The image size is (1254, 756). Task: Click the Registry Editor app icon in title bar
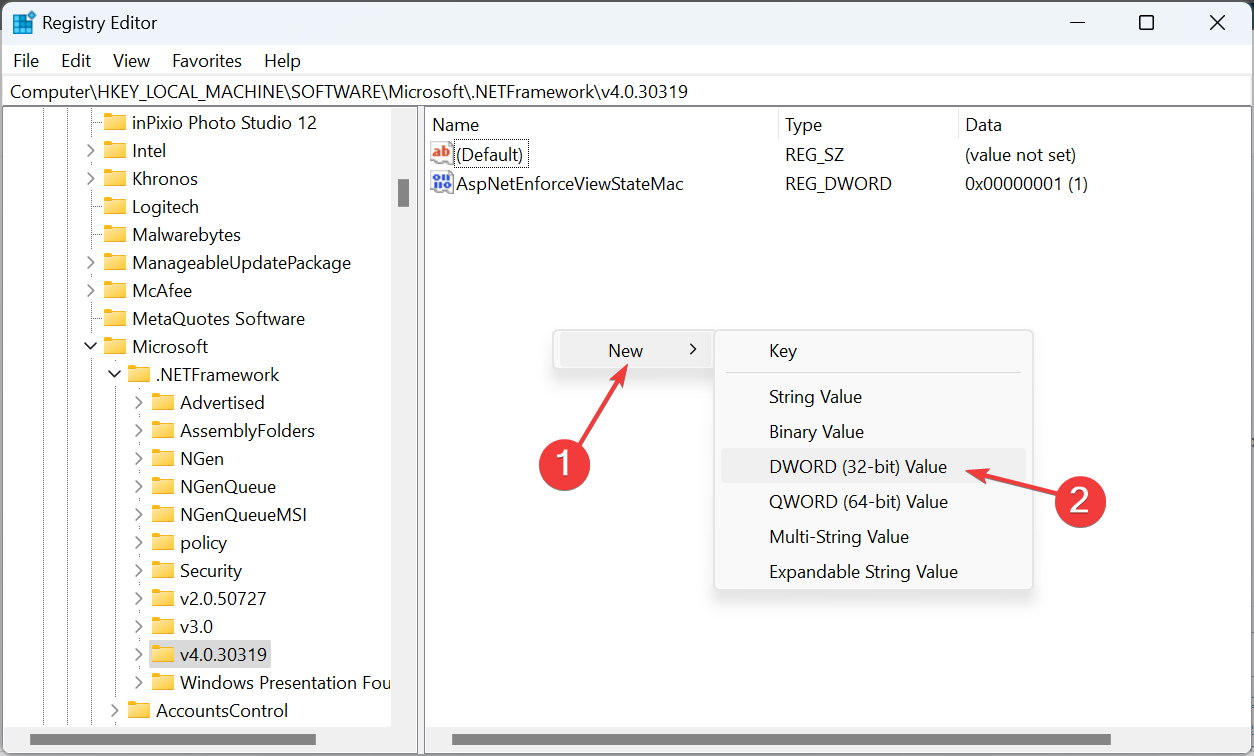coord(23,22)
